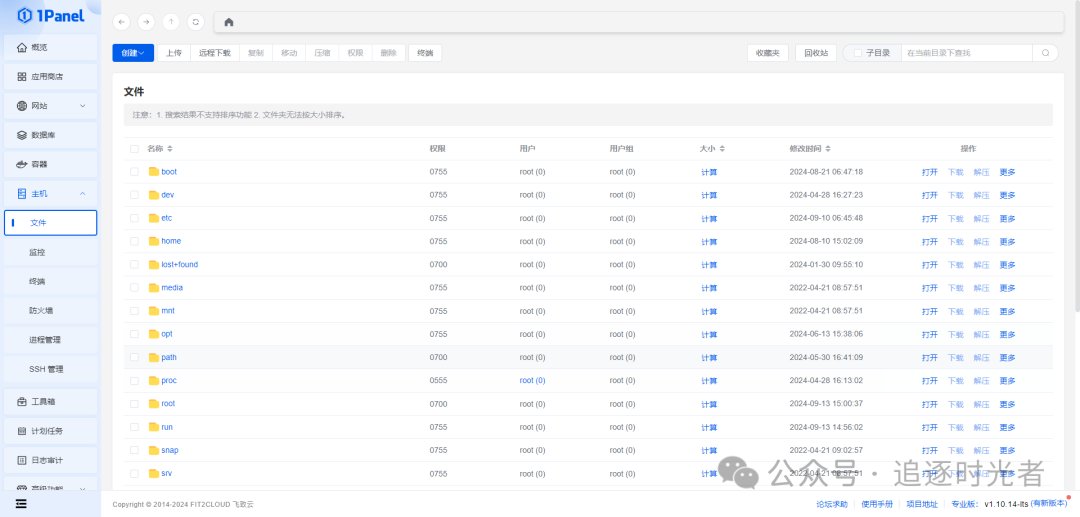Click the search input in current directory

965,53
